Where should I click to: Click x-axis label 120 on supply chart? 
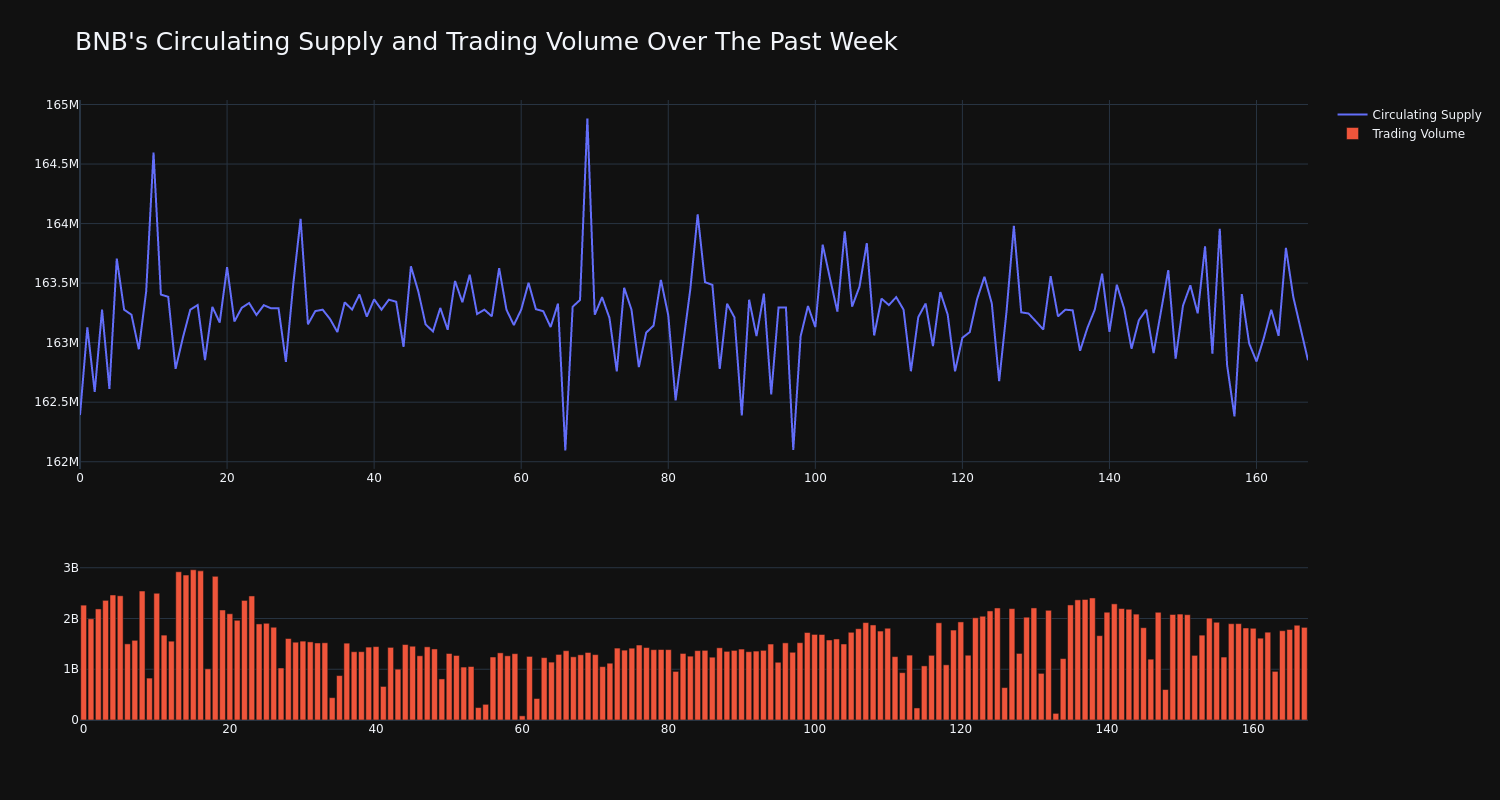[x=962, y=478]
